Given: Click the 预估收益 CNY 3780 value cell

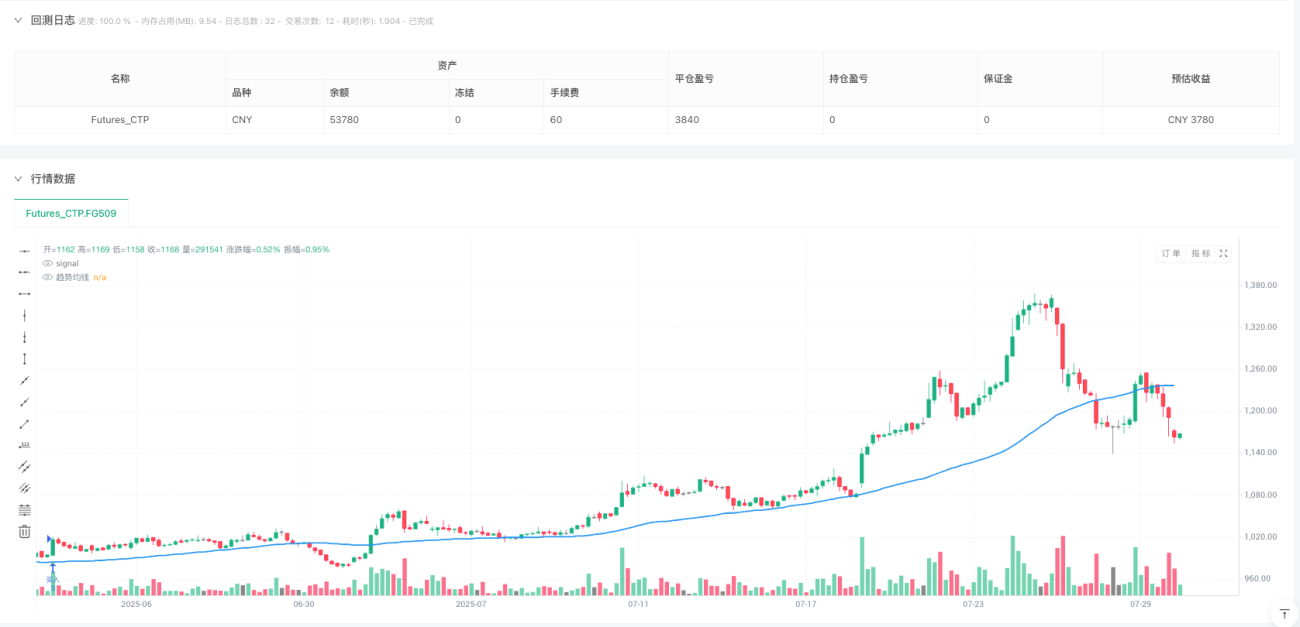Looking at the screenshot, I should click(x=1191, y=119).
